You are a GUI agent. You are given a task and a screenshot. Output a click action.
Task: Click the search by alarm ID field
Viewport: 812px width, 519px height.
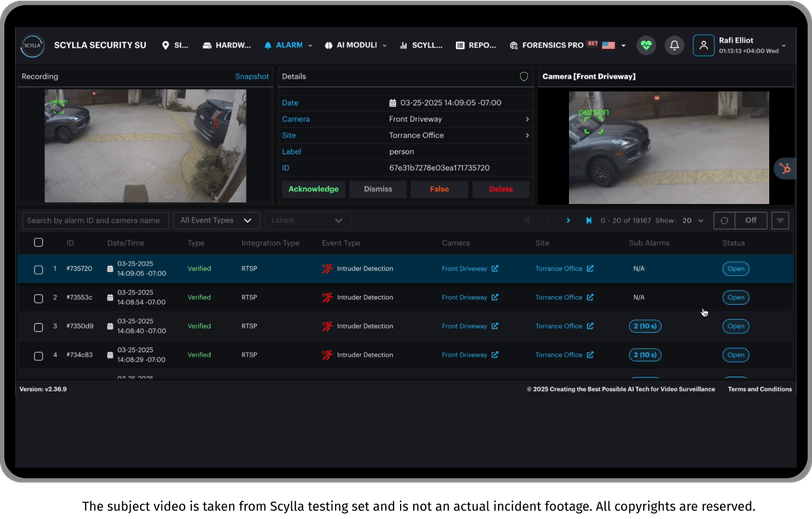95,221
